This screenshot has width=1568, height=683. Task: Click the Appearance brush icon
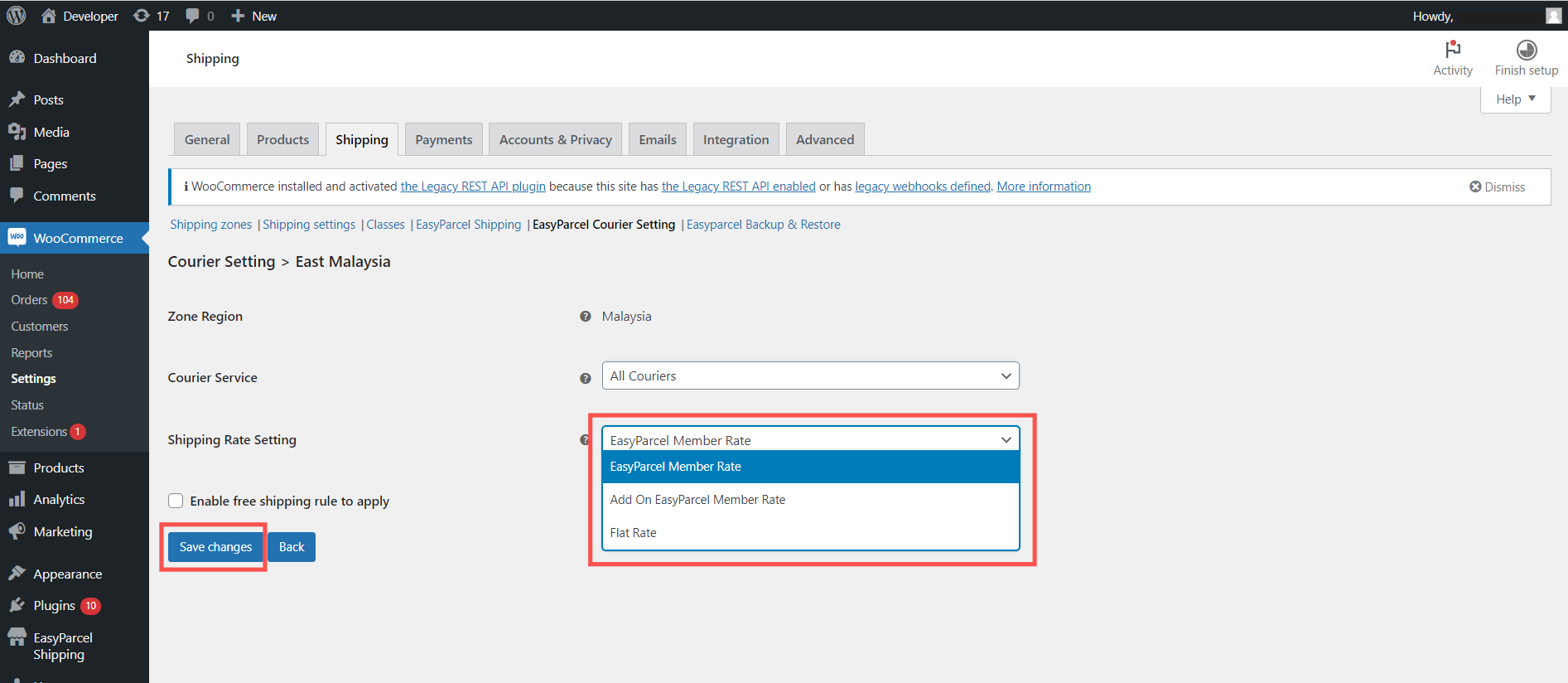tap(17, 573)
